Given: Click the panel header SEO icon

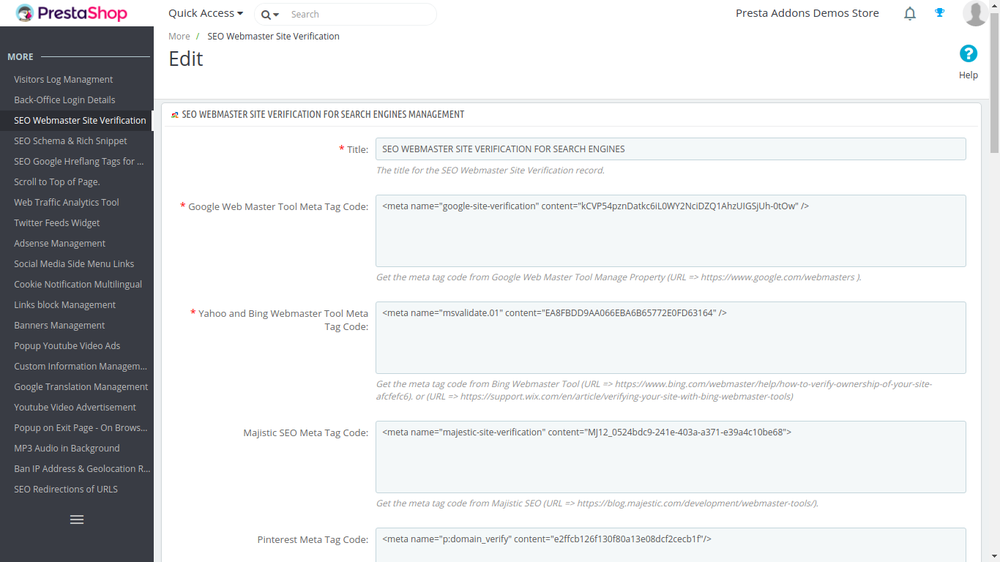Looking at the screenshot, I should click(175, 115).
